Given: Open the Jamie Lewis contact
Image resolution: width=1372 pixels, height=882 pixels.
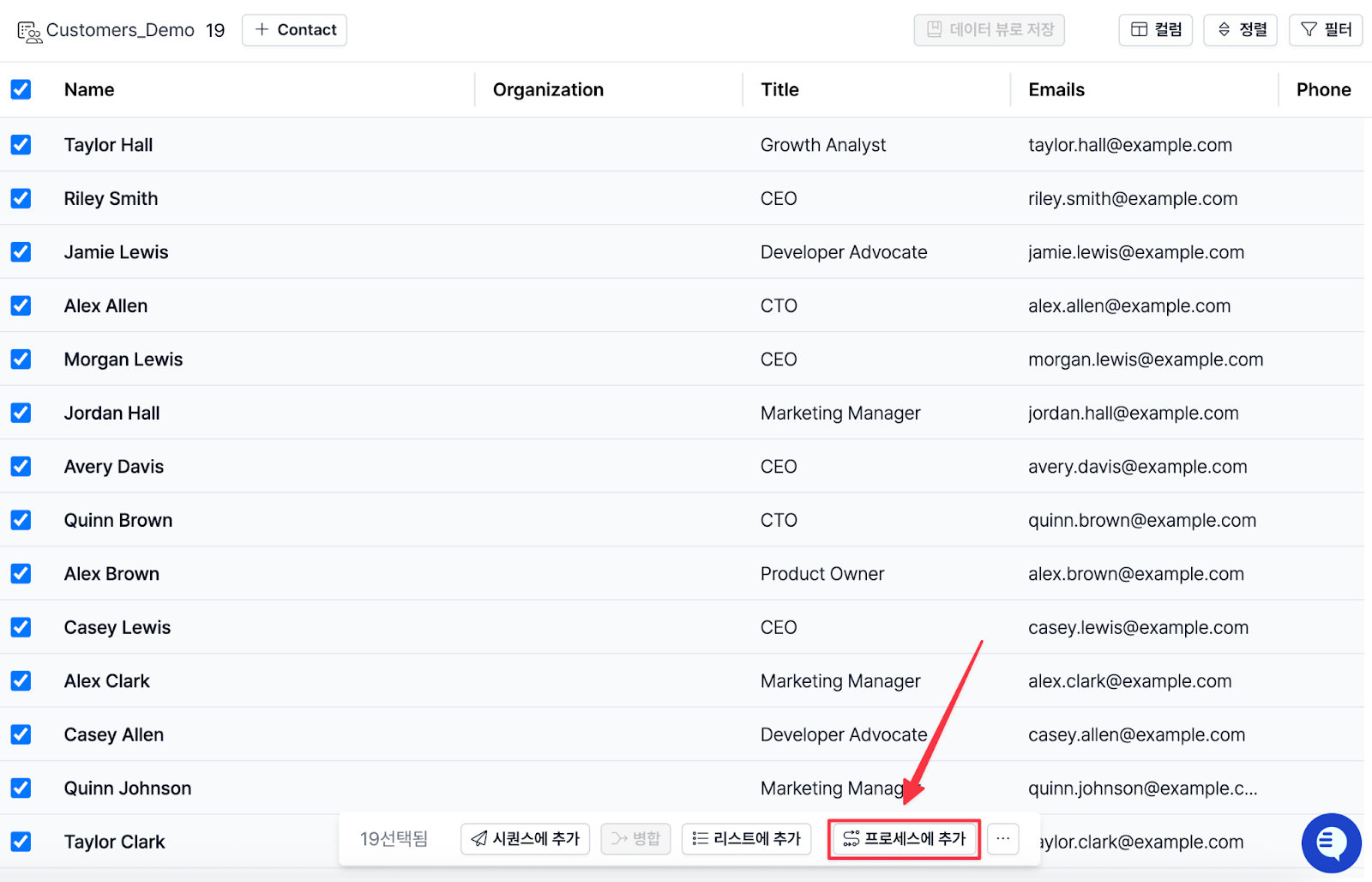Looking at the screenshot, I should pos(116,252).
